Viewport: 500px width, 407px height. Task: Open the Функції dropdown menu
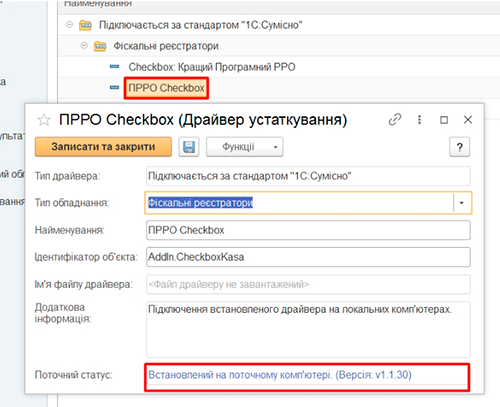coord(245,147)
